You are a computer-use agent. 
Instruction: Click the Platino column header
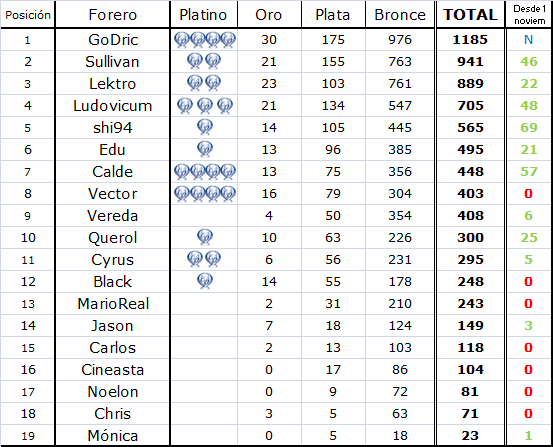point(203,14)
